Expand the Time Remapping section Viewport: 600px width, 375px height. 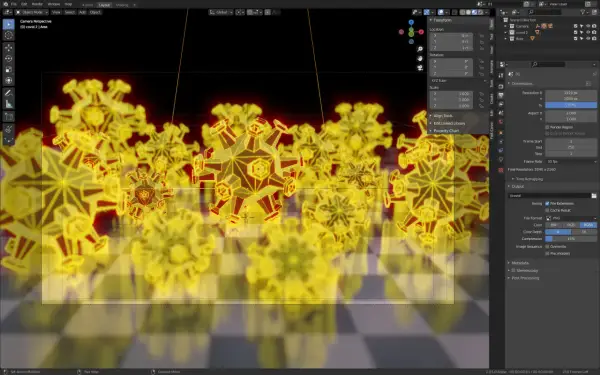(528, 179)
